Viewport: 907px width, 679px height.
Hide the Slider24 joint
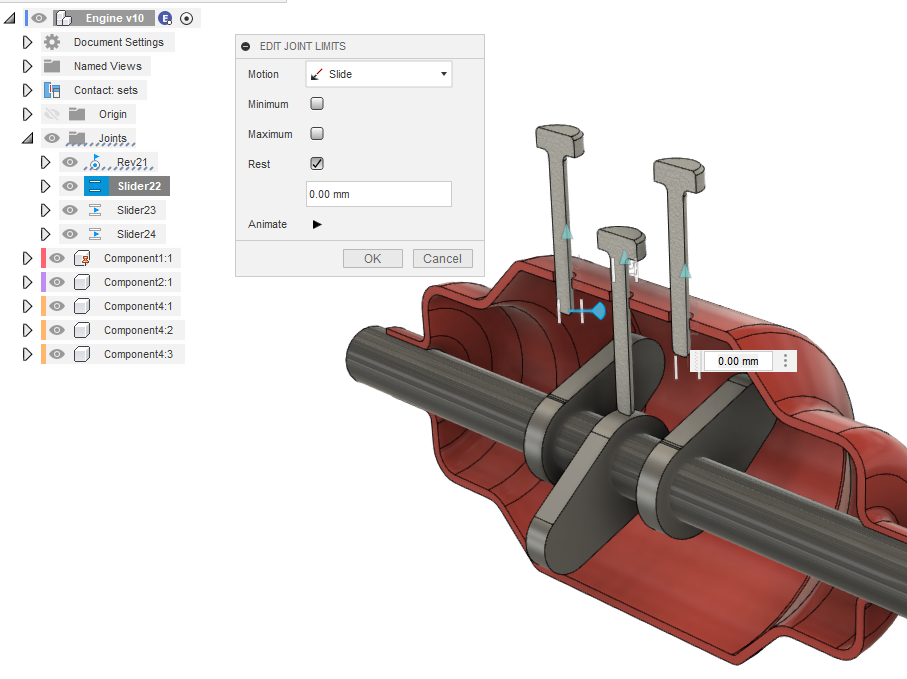point(70,234)
